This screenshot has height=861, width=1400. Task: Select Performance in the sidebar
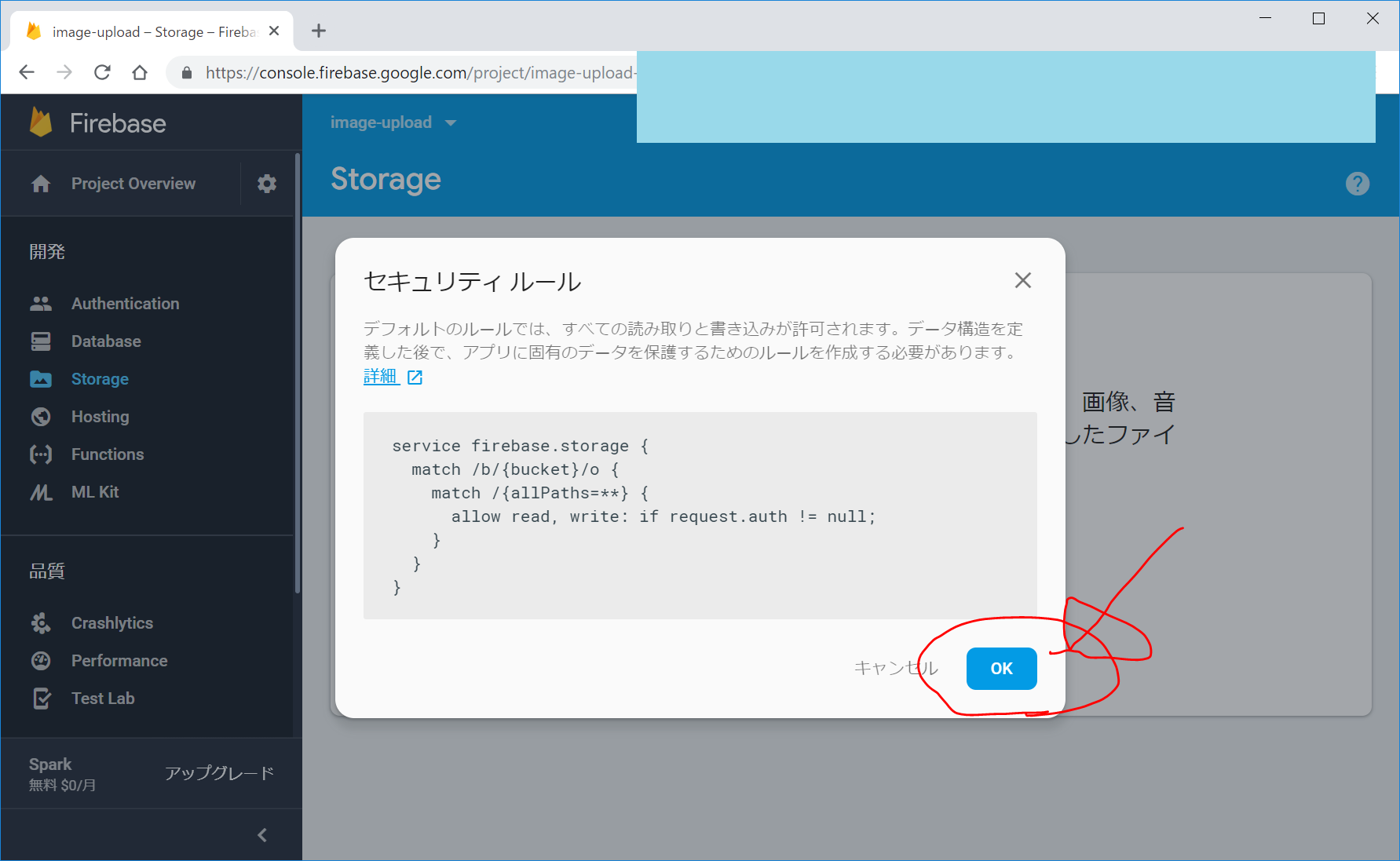pos(119,661)
